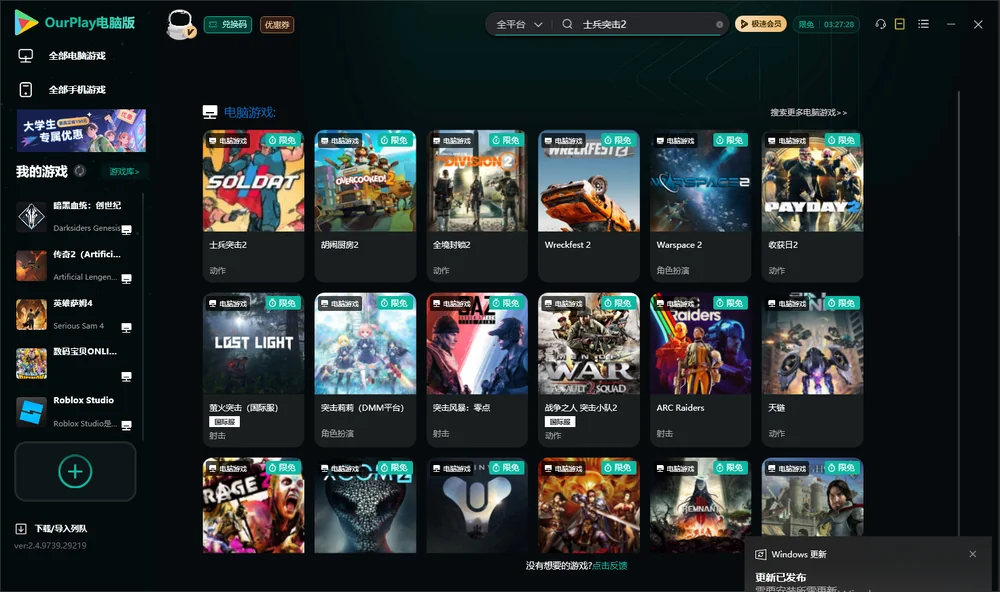1000x592 pixels.
Task: Open the 大学生专属优惠 promo banner
Action: (82, 131)
